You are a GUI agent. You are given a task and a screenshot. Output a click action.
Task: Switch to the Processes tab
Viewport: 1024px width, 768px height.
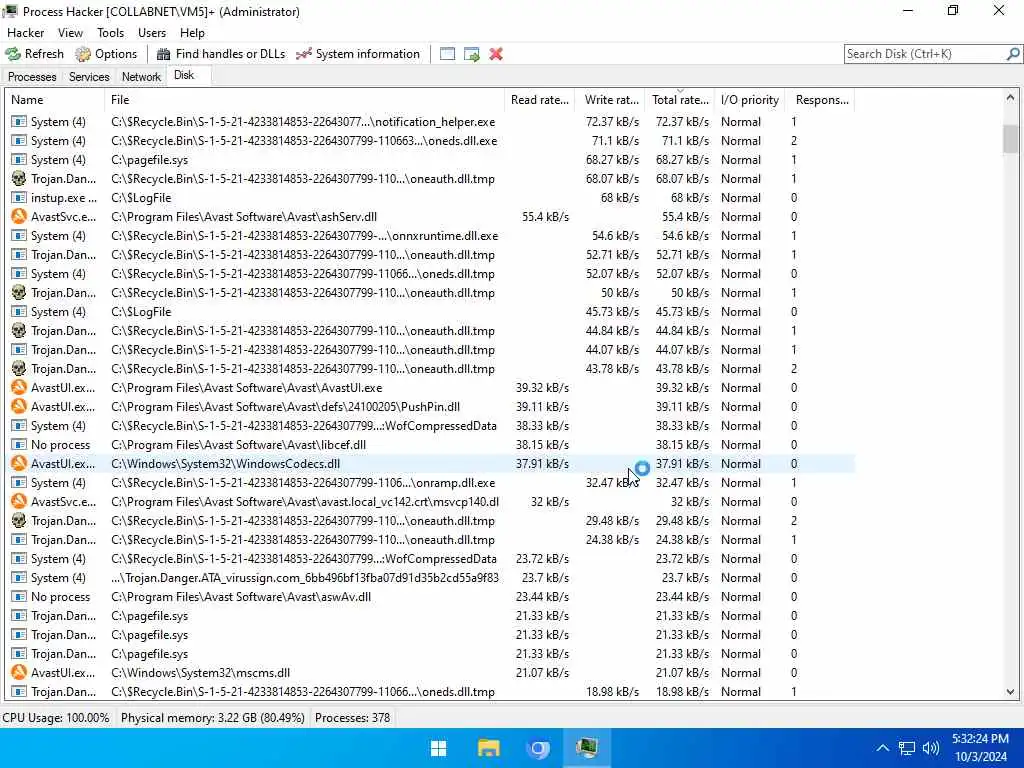tap(32, 76)
